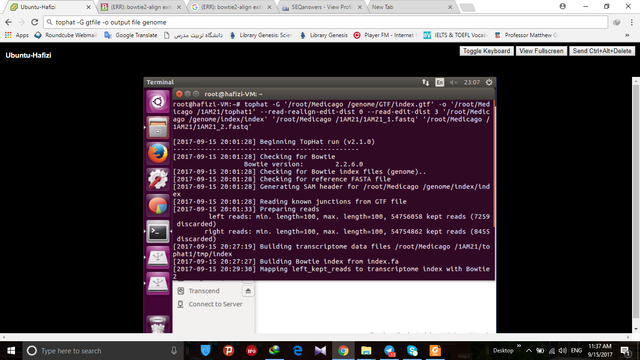Screen dimensions: 640x360
Task: Open Chrome three-dot menu
Action: click(x=631, y=22)
